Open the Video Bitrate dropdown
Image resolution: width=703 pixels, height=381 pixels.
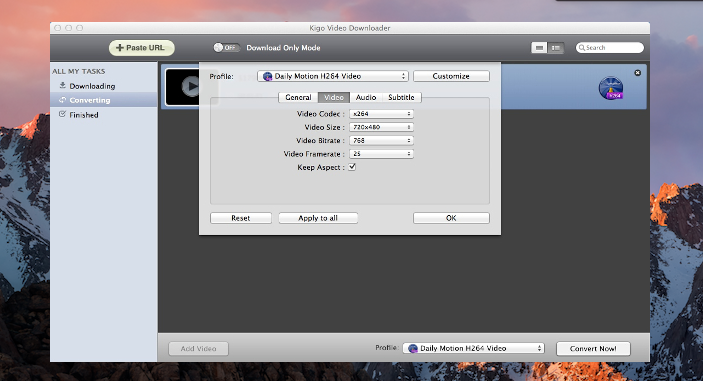(381, 140)
